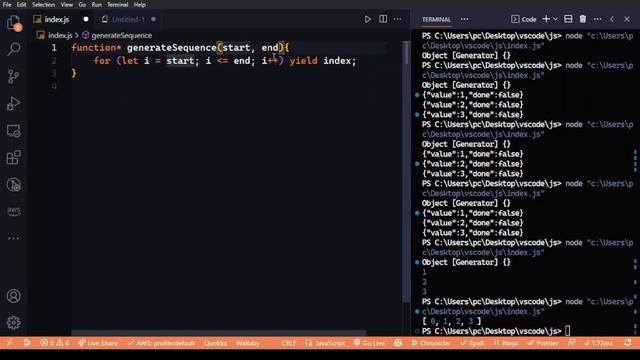Click index.js in the breadcrumb
The width and height of the screenshot is (640, 360).
(x=60, y=36)
